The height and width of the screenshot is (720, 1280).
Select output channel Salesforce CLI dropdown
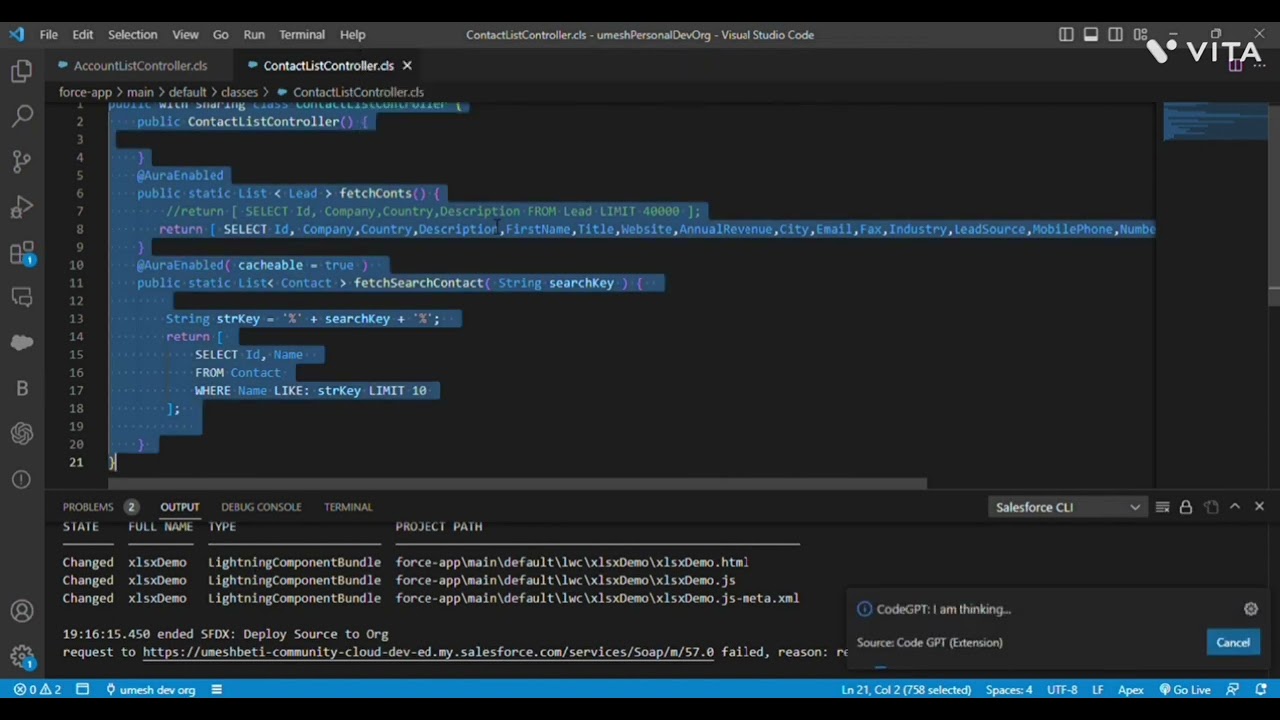[1067, 507]
